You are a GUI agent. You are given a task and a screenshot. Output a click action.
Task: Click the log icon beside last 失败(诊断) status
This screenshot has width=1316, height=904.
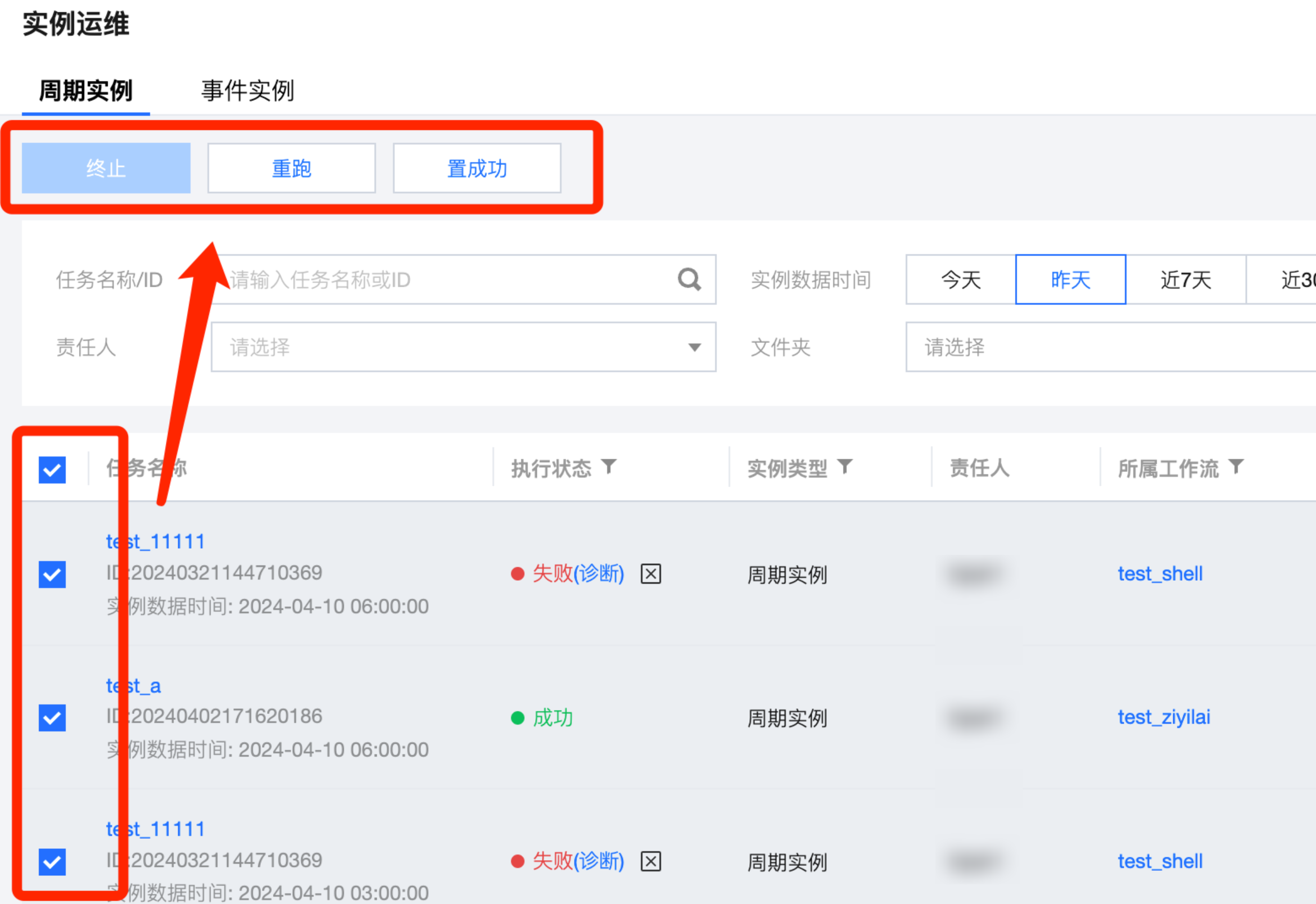[650, 861]
